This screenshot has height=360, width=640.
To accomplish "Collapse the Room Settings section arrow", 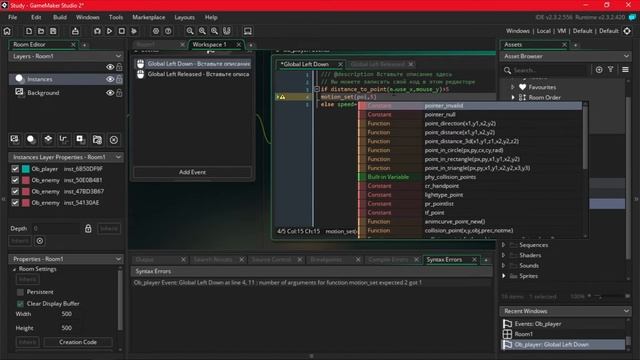I will click(14, 269).
